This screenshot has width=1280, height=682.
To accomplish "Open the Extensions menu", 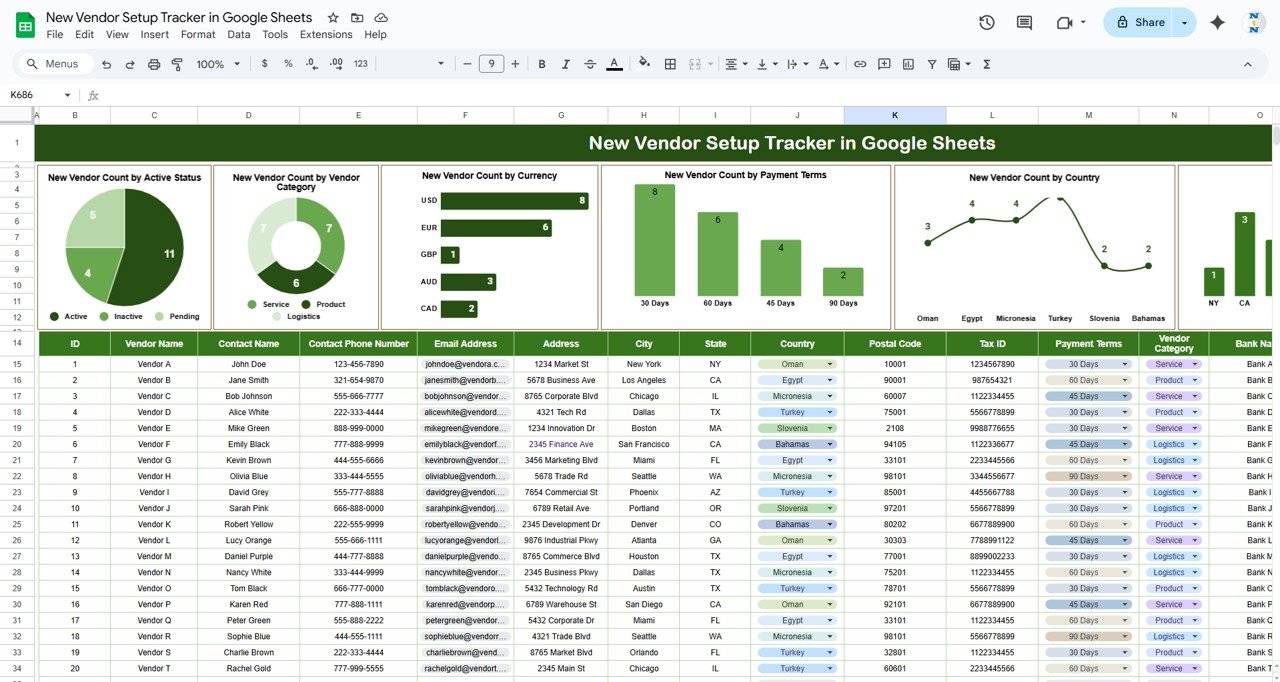I will coord(326,34).
